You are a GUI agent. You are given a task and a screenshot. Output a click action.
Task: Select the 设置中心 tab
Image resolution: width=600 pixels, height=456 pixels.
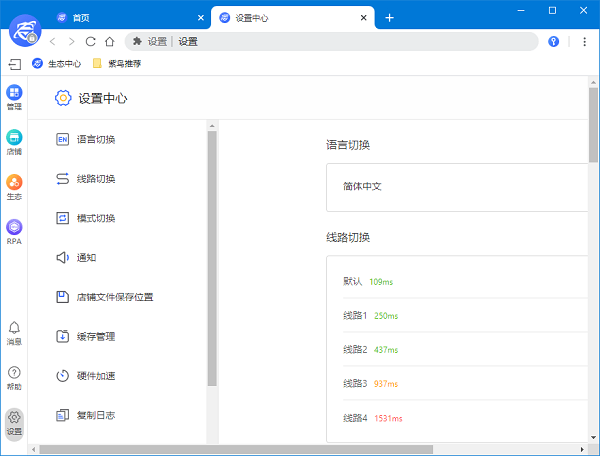[293, 18]
